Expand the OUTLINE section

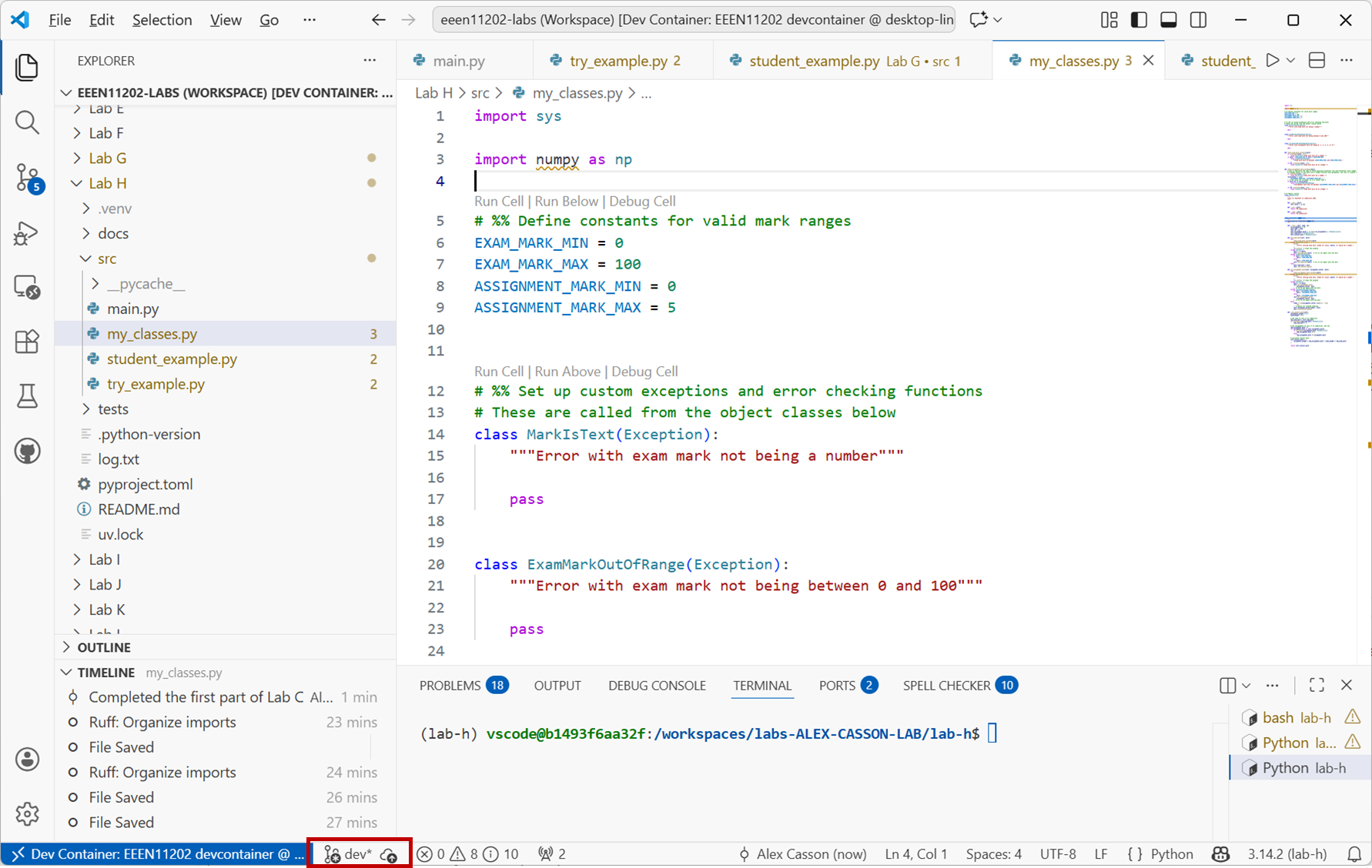(104, 647)
